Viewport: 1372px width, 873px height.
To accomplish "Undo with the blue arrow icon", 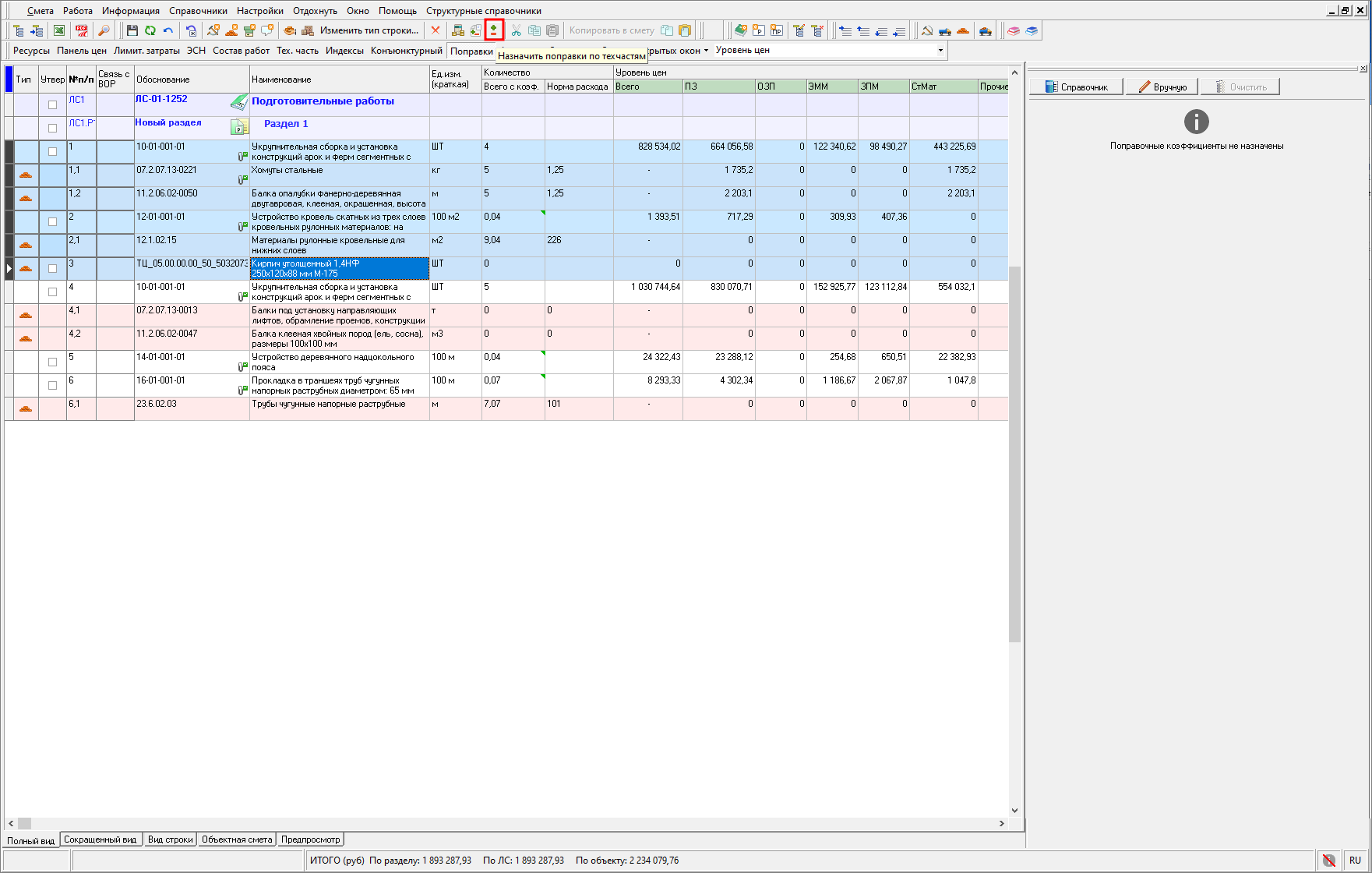I will pyautogui.click(x=168, y=30).
